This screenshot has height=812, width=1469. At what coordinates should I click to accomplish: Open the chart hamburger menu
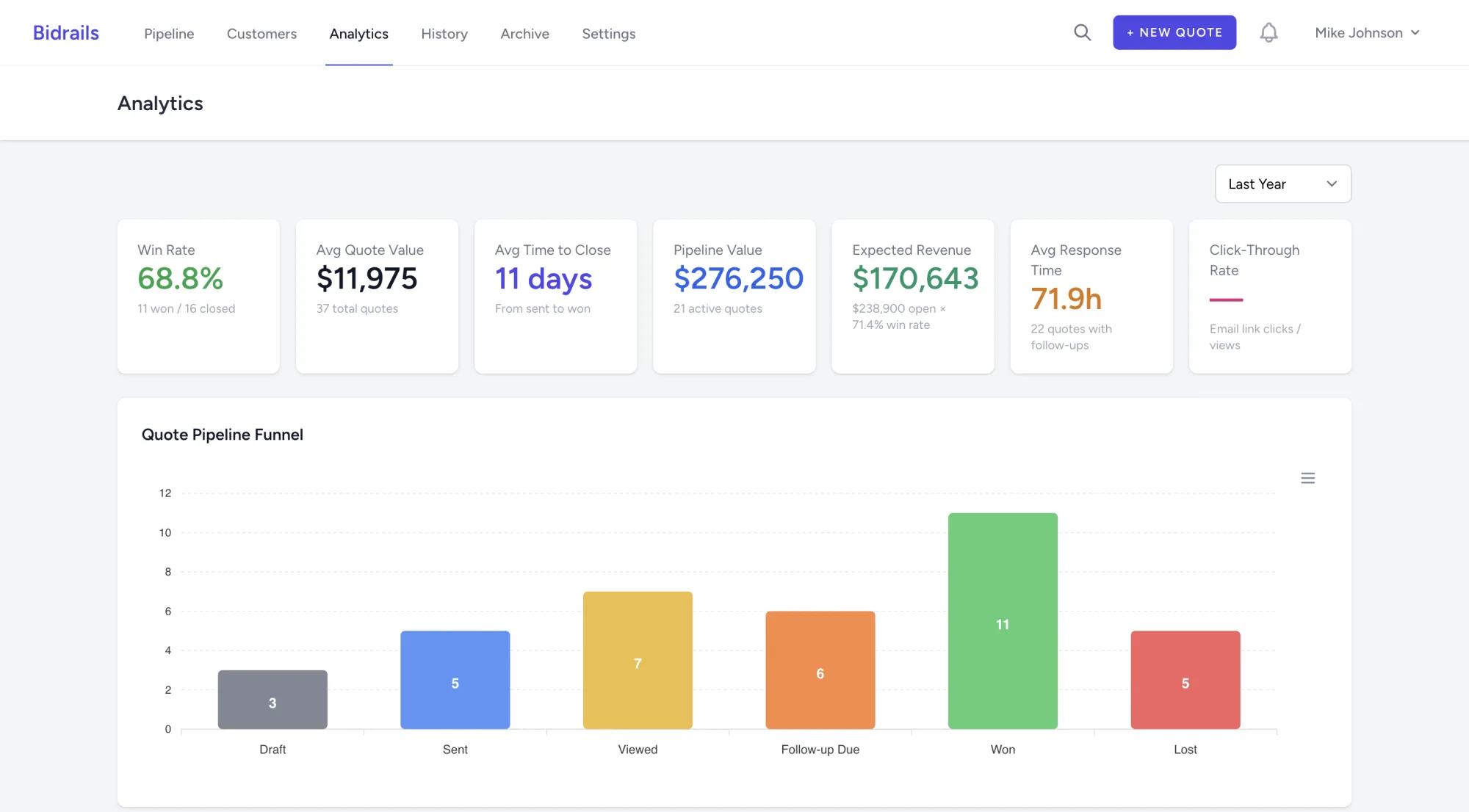click(x=1307, y=478)
